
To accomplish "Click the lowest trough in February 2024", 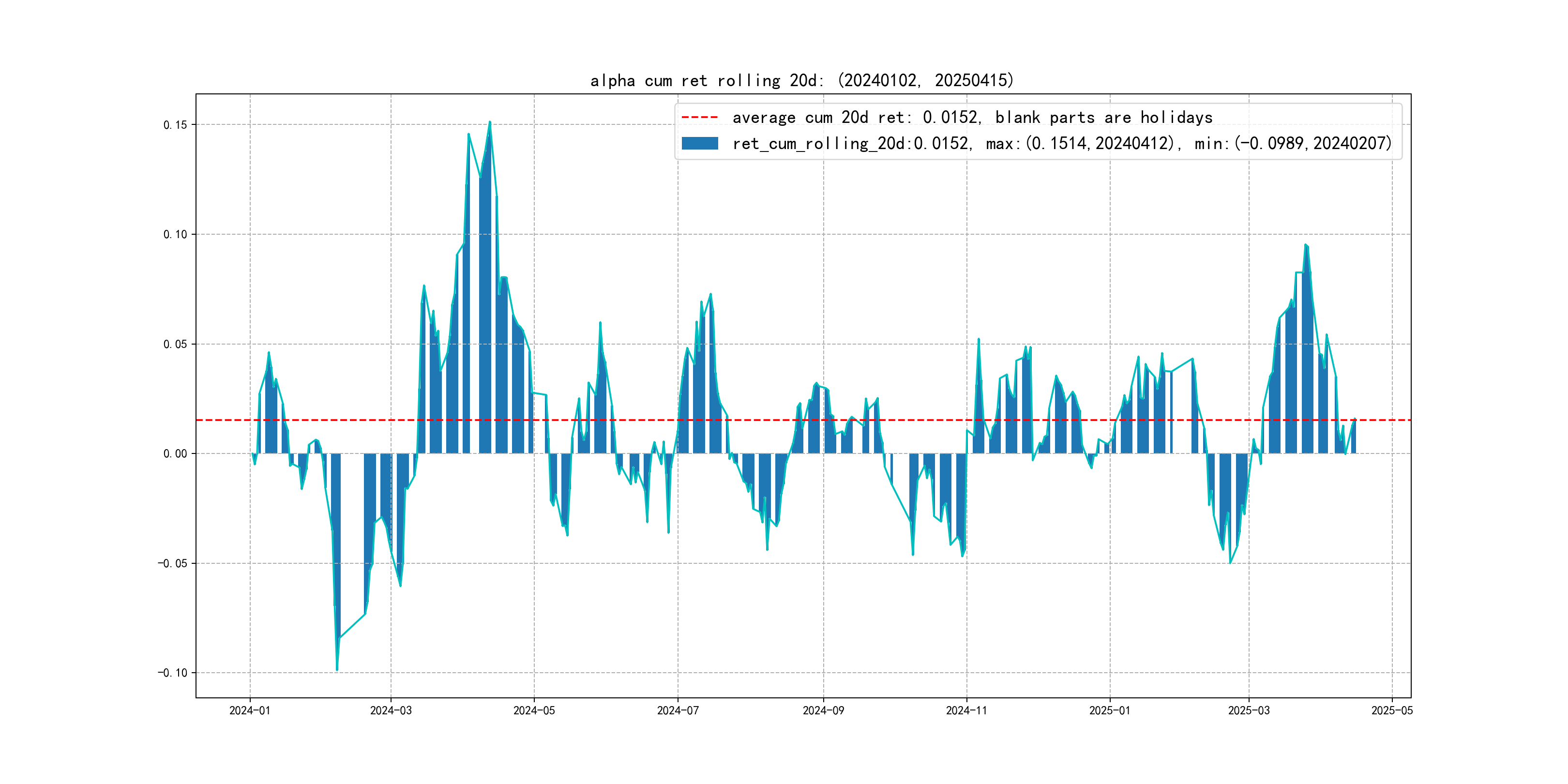I will coord(337,668).
